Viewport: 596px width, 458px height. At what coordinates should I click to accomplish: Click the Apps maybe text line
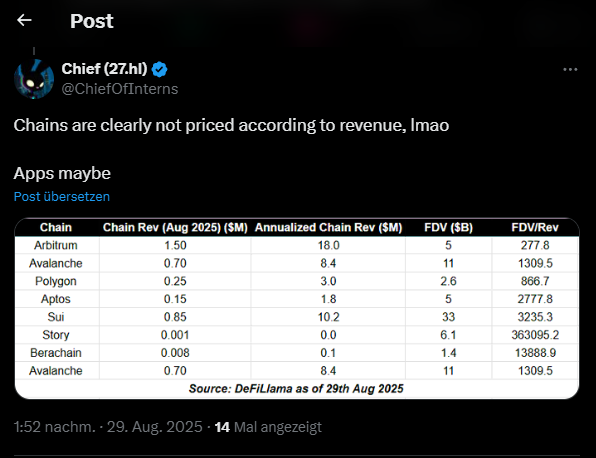tap(62, 173)
